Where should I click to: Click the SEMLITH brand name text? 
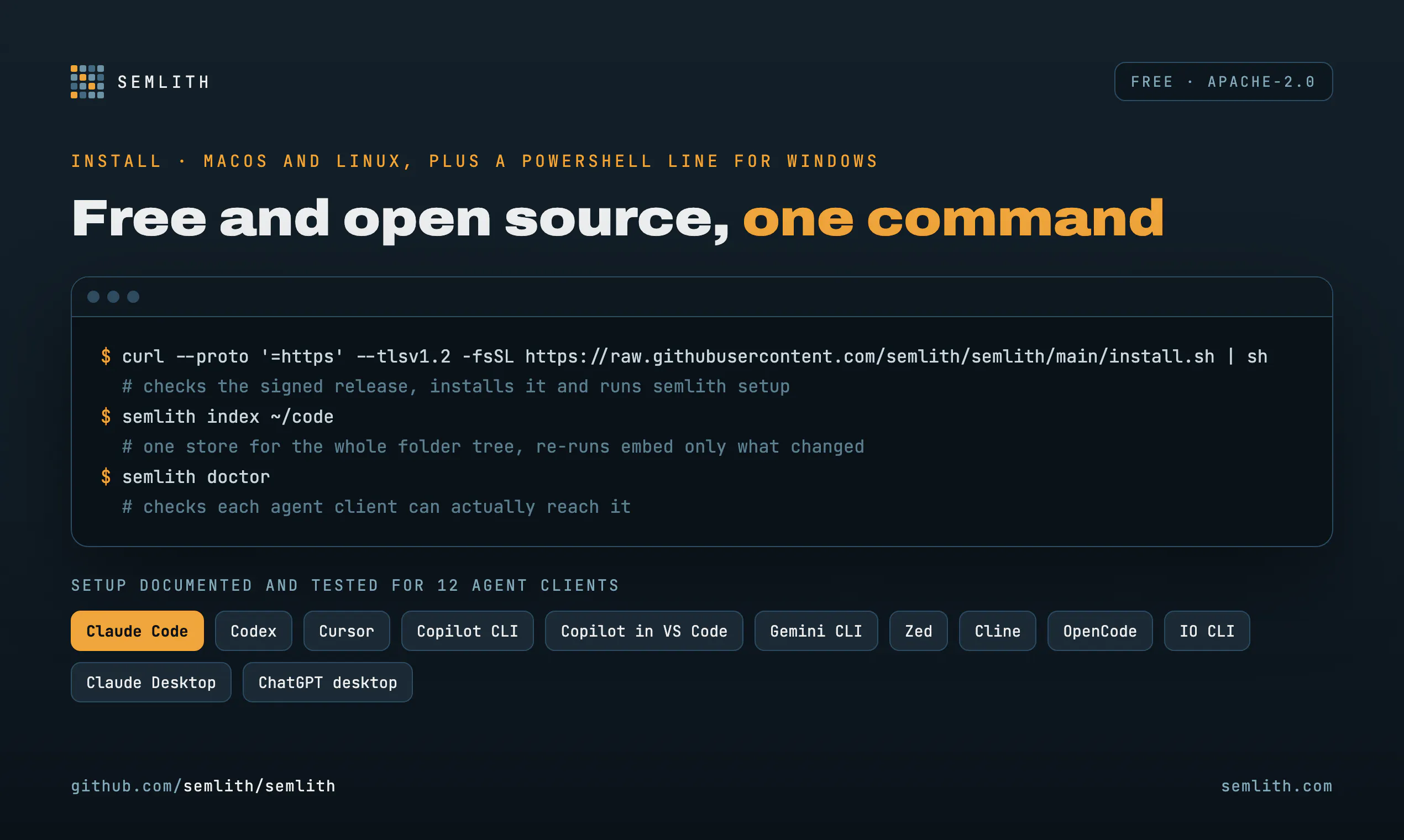(x=164, y=82)
